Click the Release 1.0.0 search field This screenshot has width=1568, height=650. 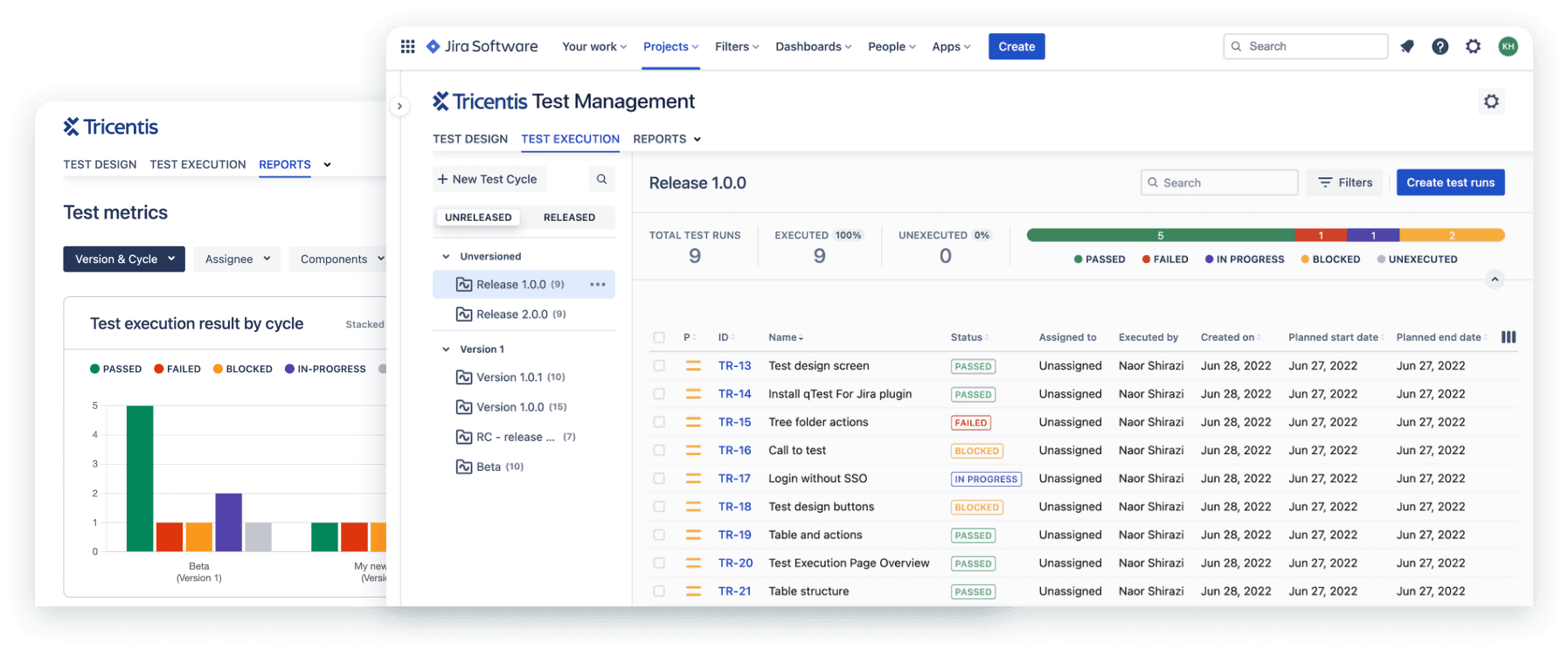[1219, 183]
